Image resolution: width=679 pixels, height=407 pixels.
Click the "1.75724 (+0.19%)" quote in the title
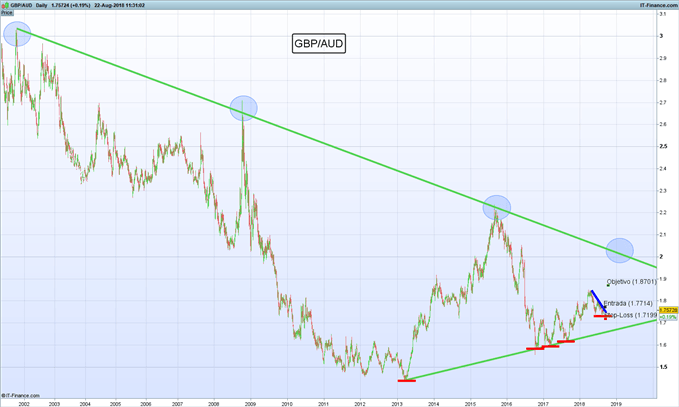pyautogui.click(x=71, y=6)
